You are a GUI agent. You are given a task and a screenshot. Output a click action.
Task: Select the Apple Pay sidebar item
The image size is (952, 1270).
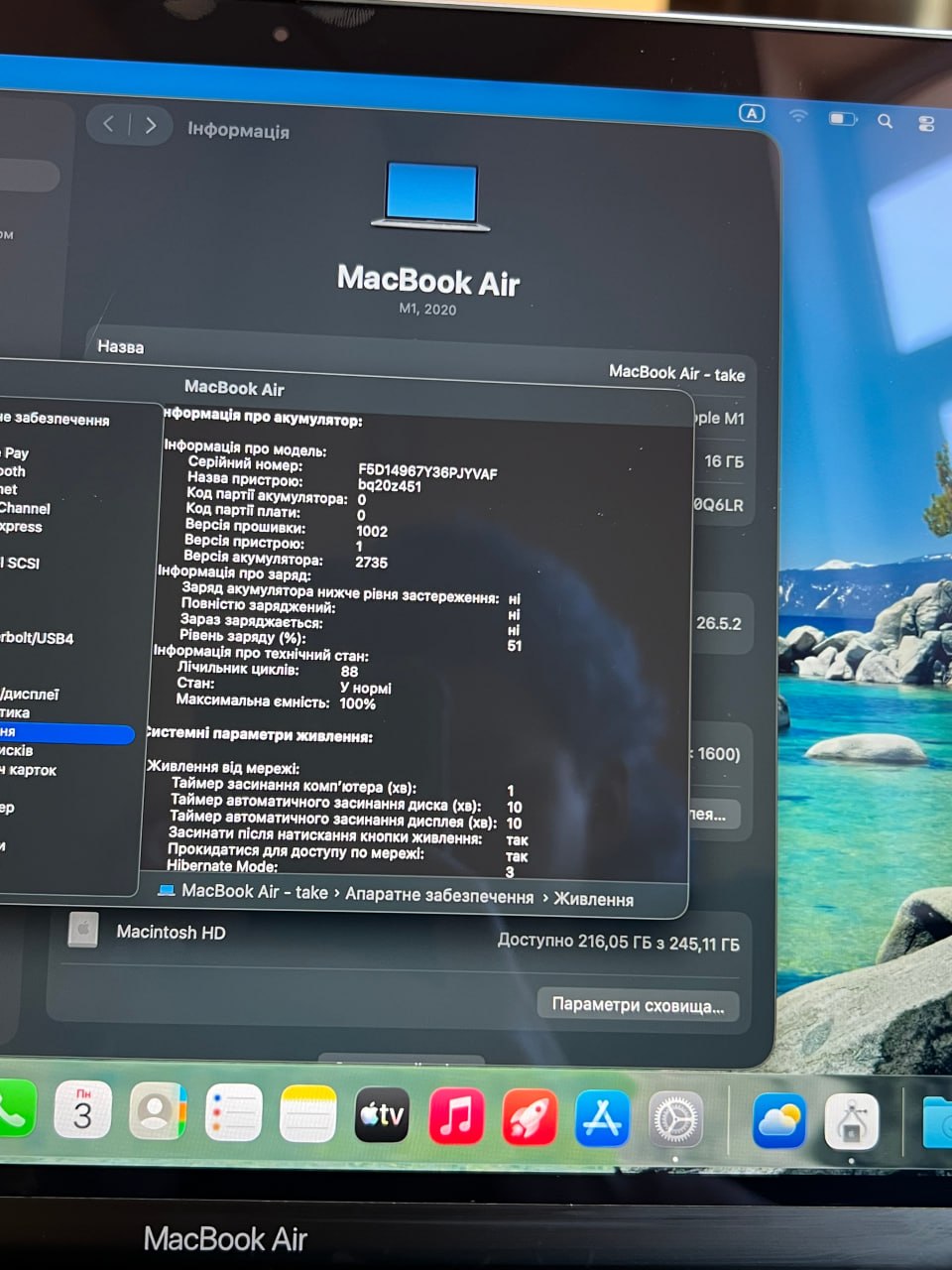[x=15, y=452]
